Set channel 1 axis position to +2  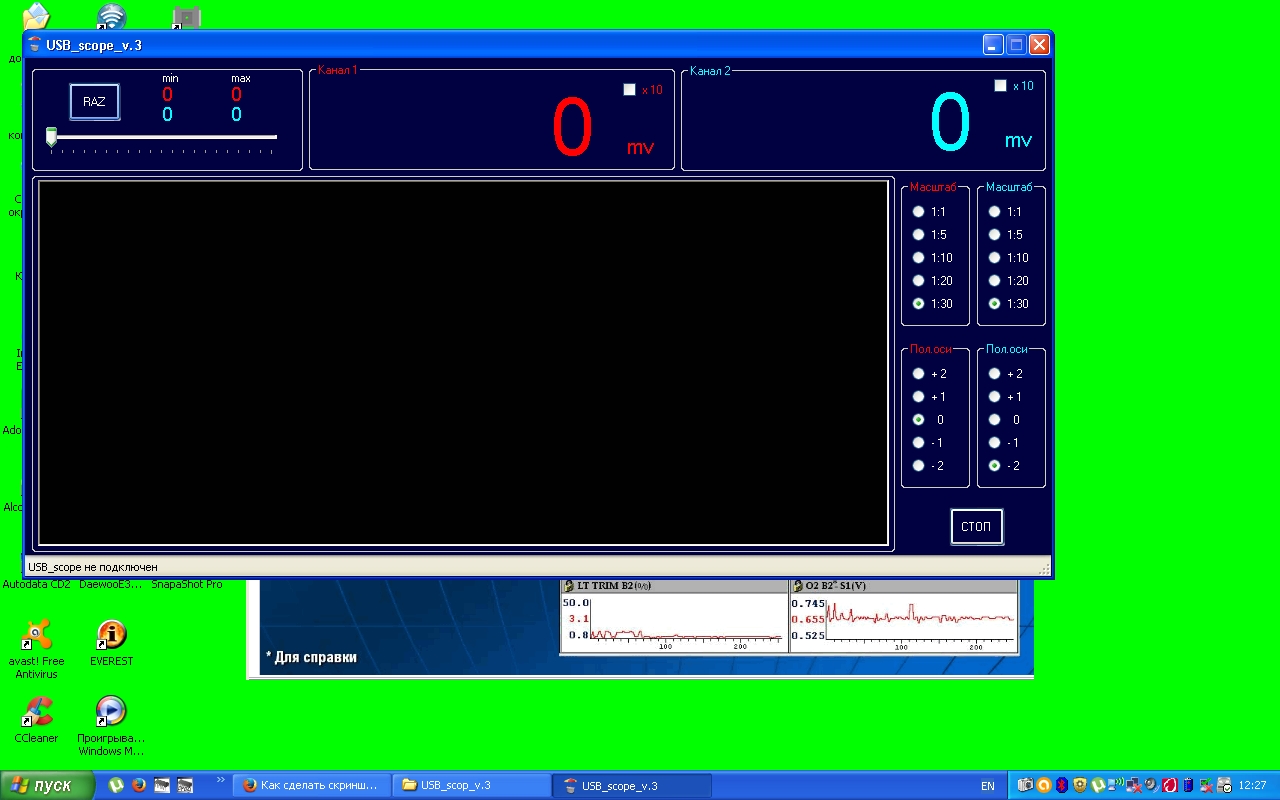point(918,373)
